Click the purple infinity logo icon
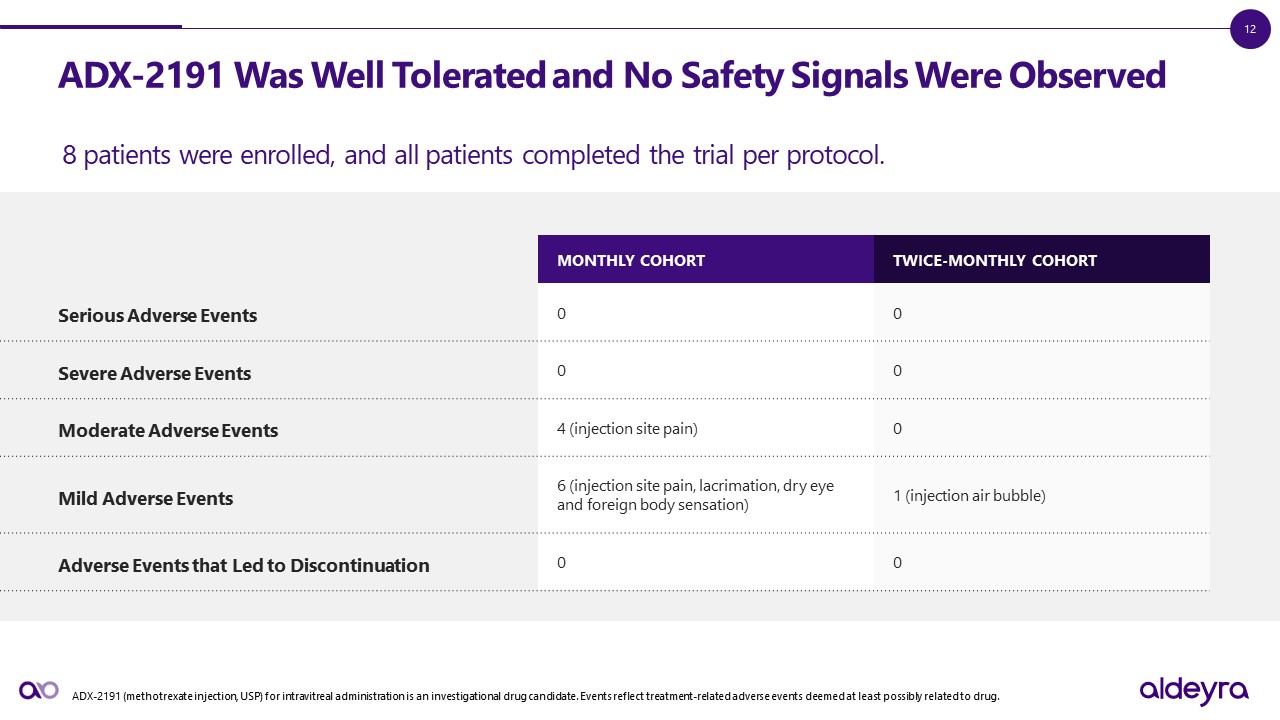 tap(39, 690)
